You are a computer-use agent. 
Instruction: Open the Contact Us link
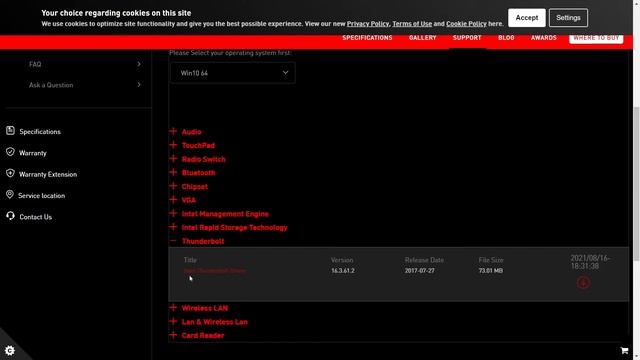click(36, 217)
